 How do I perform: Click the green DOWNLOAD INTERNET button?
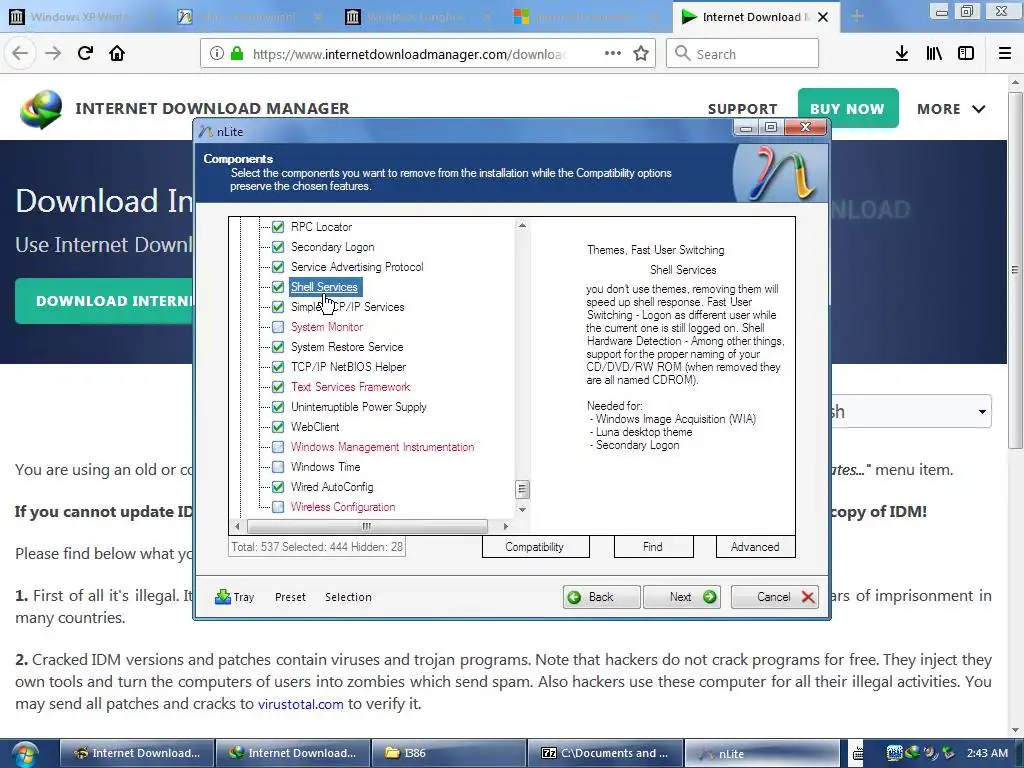coord(104,301)
